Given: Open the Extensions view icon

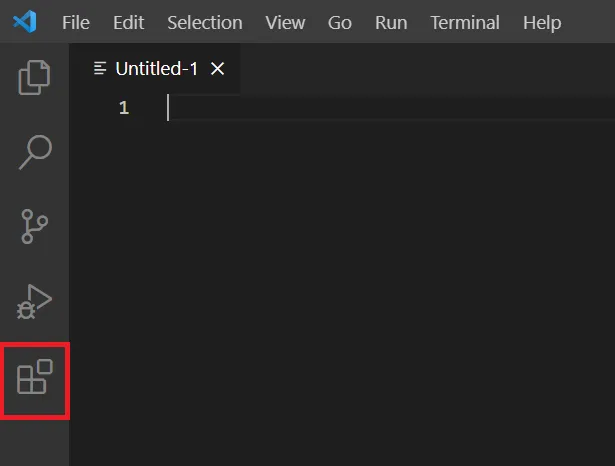Looking at the screenshot, I should click(35, 378).
